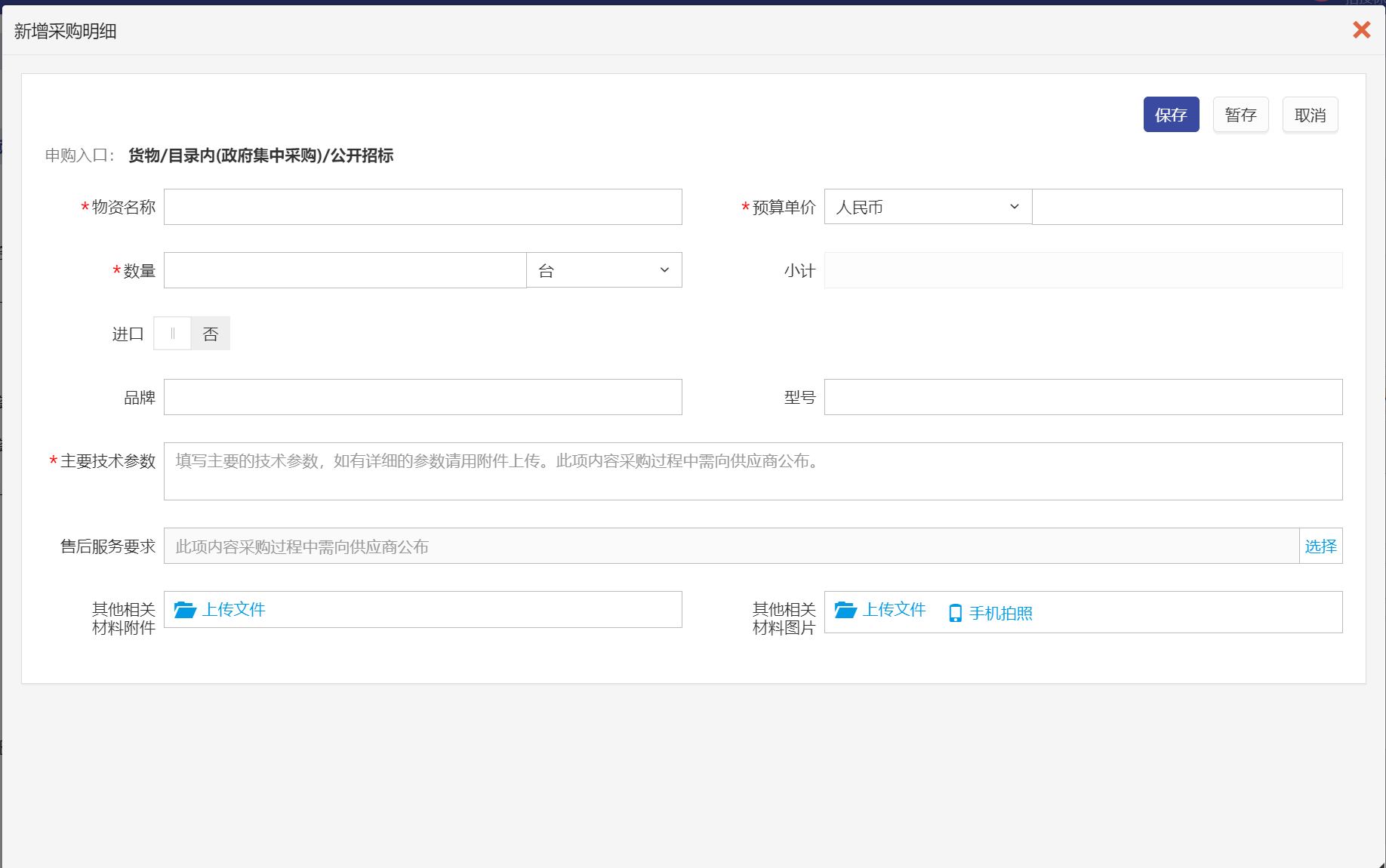This screenshot has width=1386, height=868.
Task: Expand the 台 unit dropdown
Action: [x=603, y=270]
